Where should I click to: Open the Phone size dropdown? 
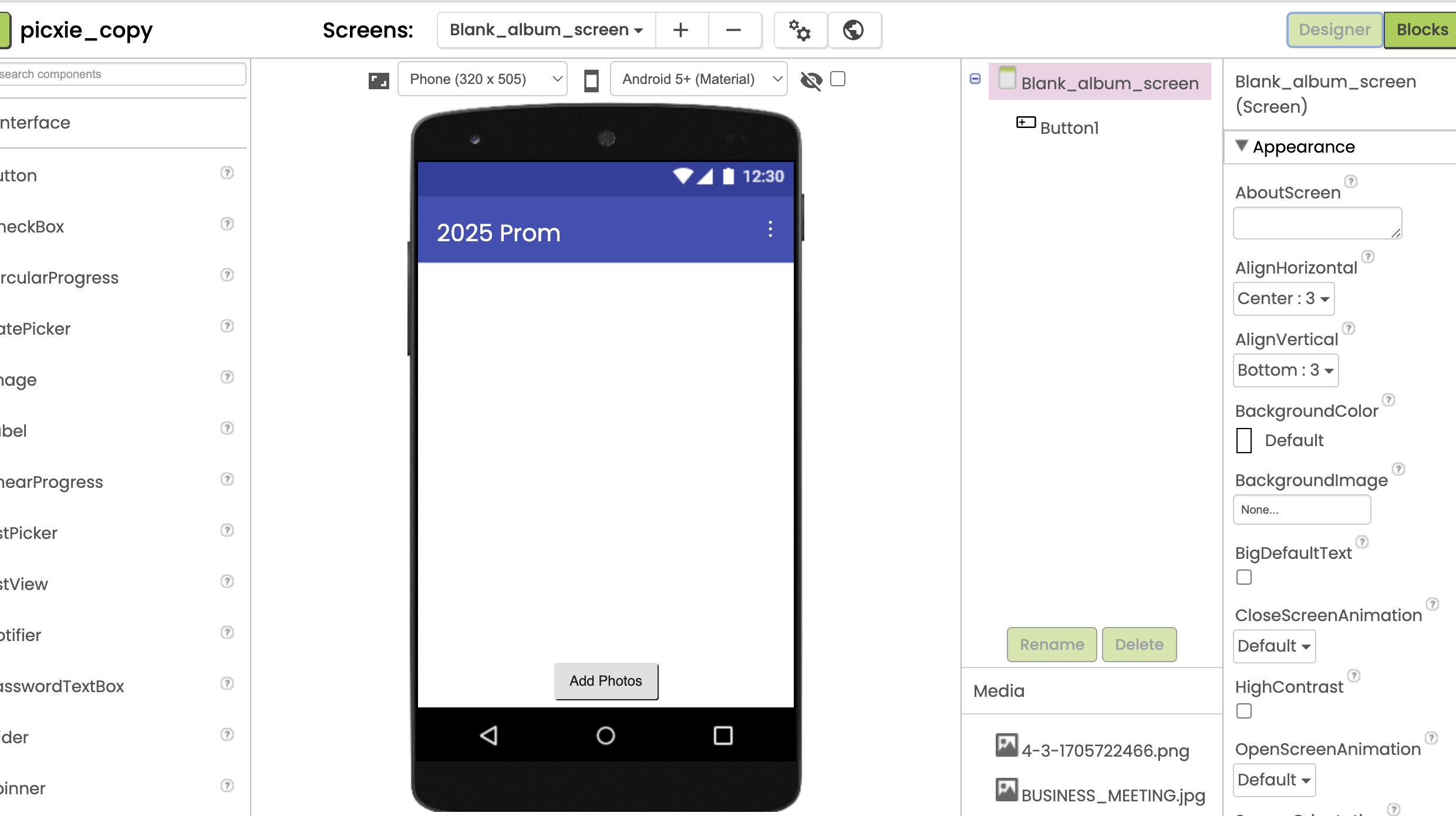482,79
